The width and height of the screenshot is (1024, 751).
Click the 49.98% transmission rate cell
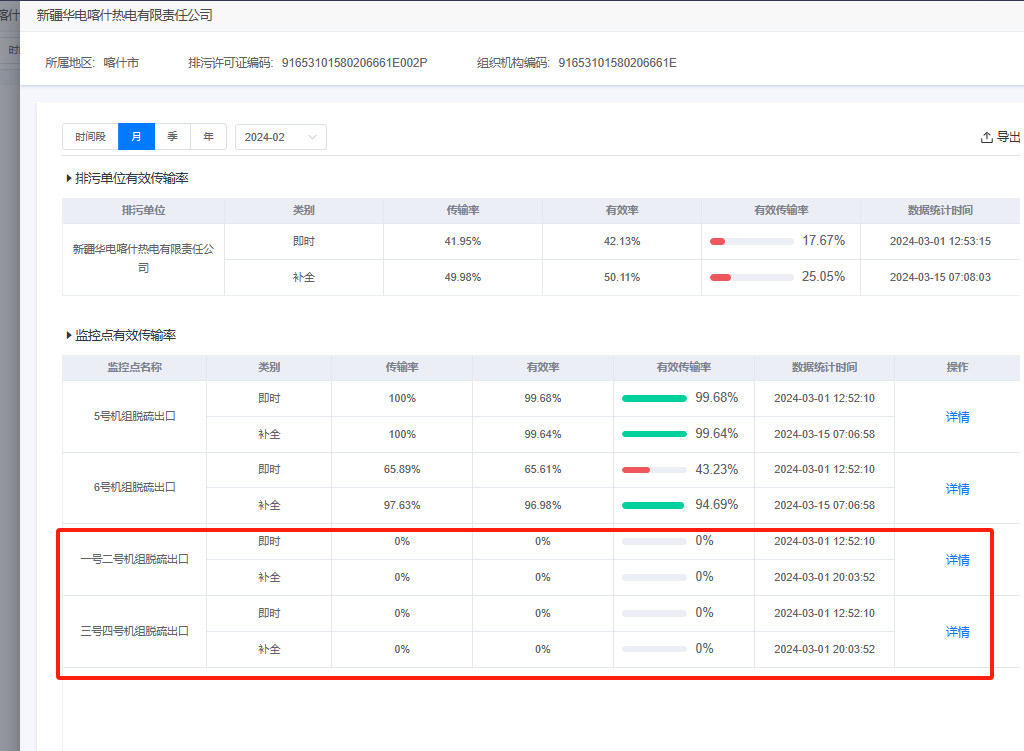[463, 278]
